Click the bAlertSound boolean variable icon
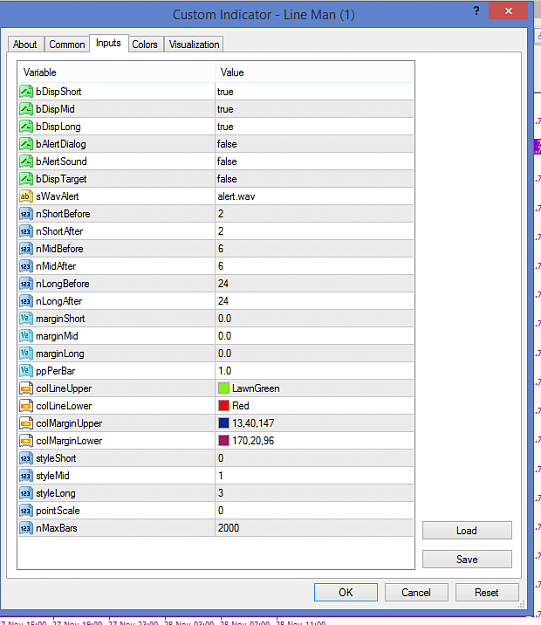541x625 pixels. coord(26,161)
